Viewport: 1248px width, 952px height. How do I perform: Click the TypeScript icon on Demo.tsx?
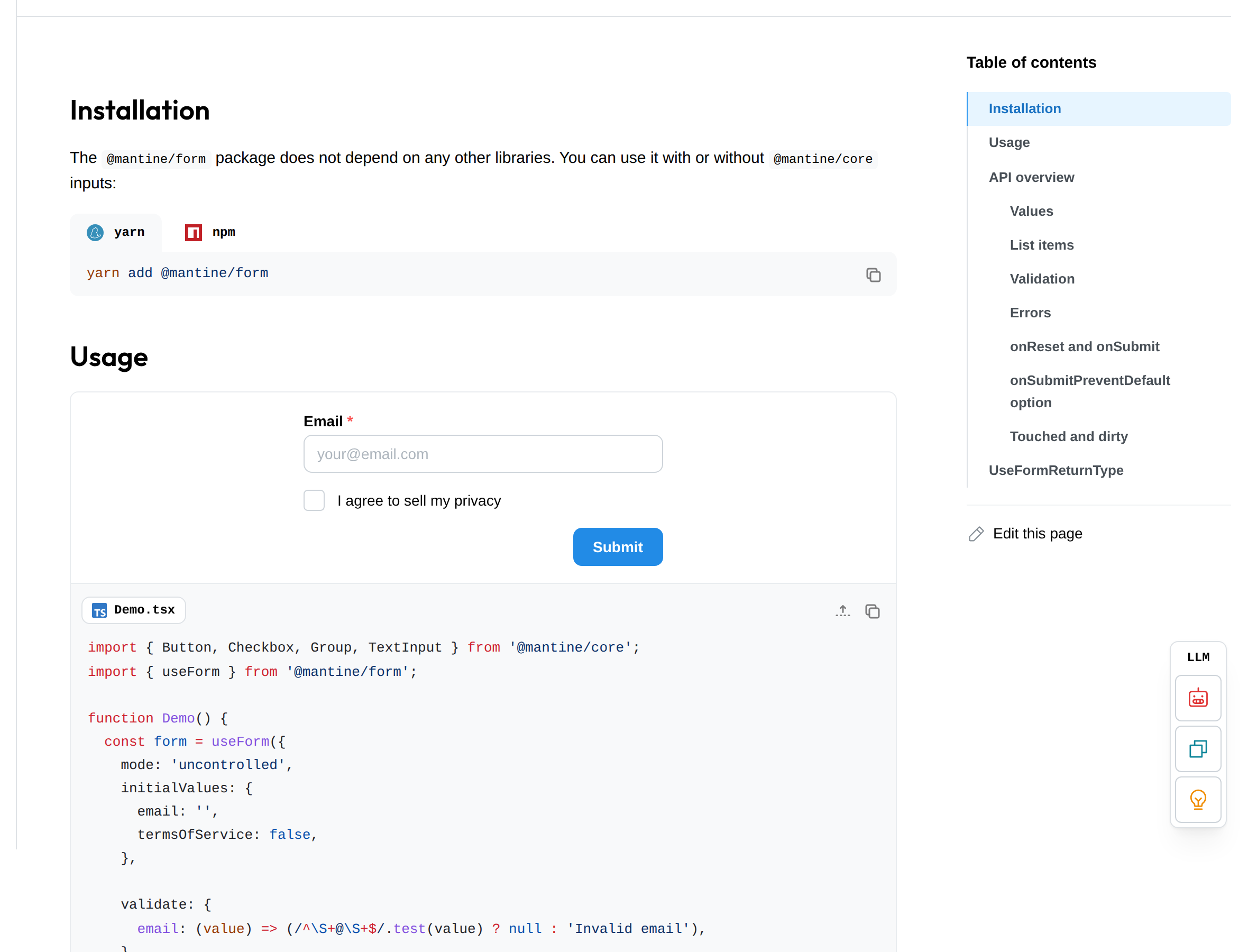point(99,610)
